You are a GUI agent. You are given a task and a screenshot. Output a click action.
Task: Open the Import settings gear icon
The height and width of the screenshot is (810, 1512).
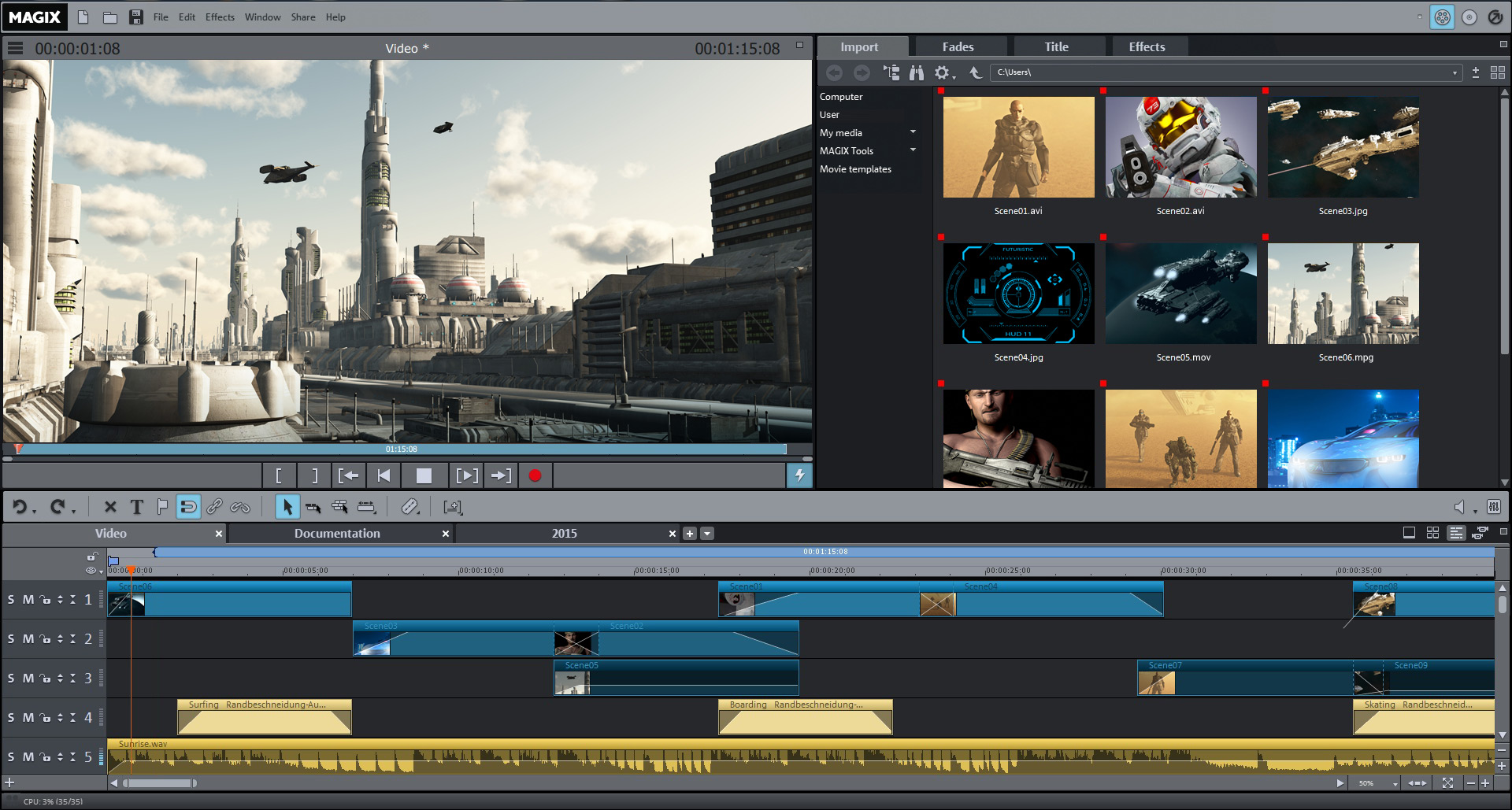click(943, 72)
